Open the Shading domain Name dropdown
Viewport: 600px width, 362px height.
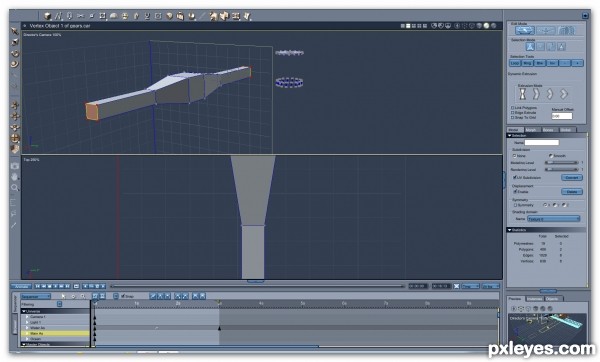[x=553, y=219]
